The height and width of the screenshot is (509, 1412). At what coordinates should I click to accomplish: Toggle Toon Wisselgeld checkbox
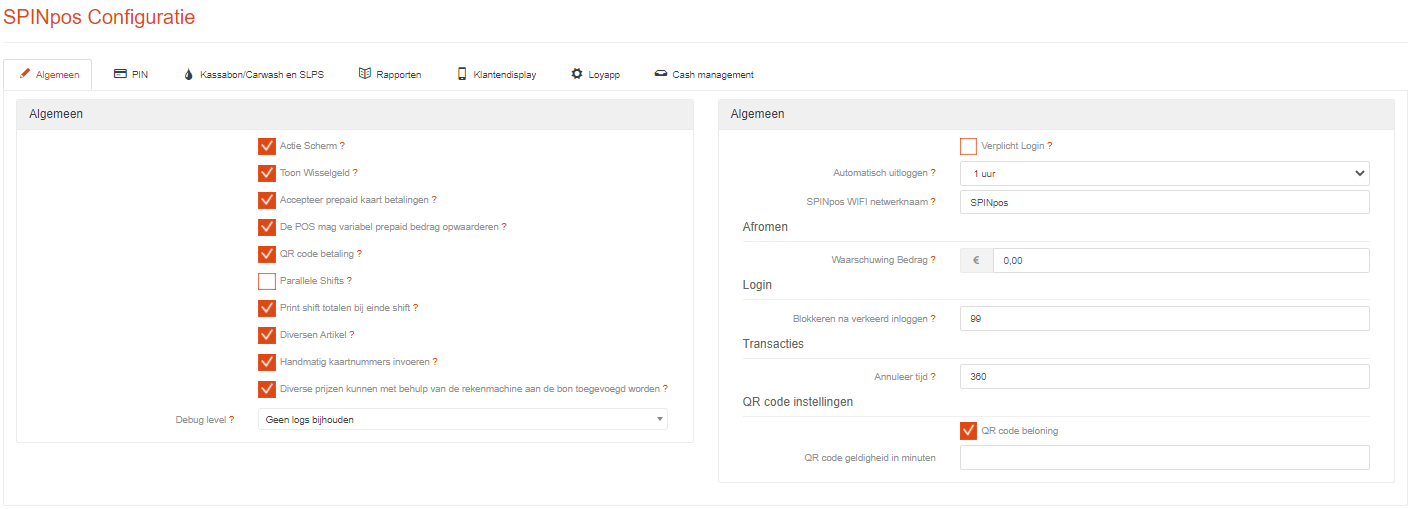point(267,173)
